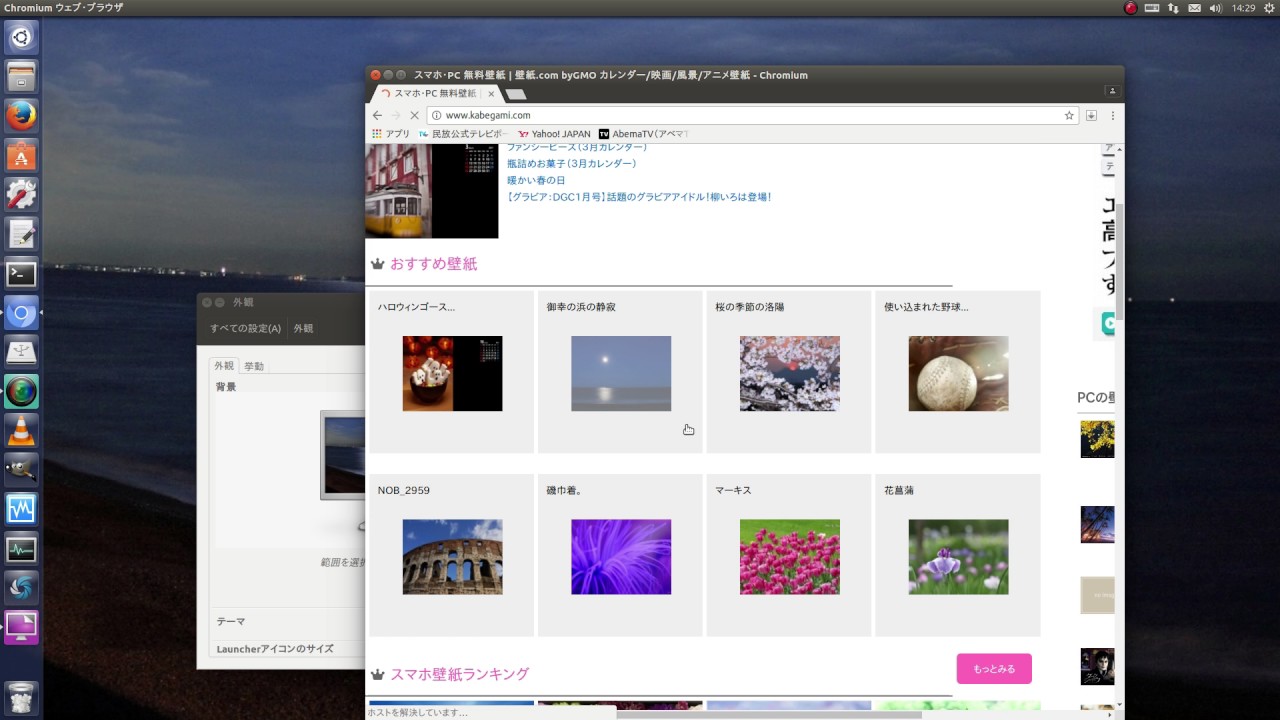Screen dimensions: 1280x720
Task: Click Launcherアイコンのサイズ label
Action: pos(275,649)
